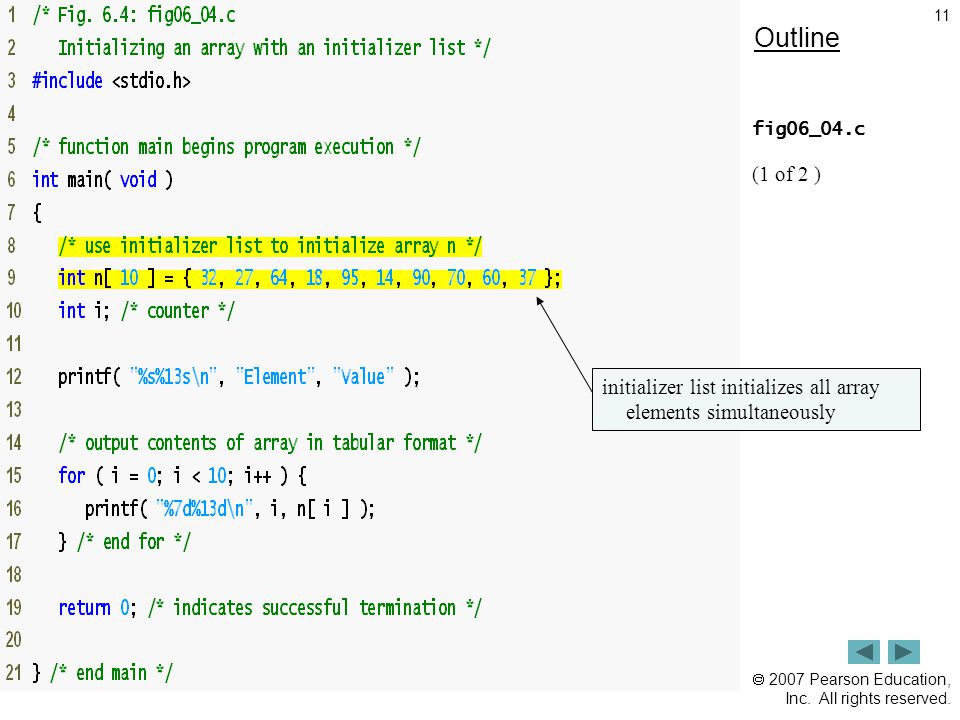Select the fig06_04.c file name label
960x720 pixels.
[808, 129]
